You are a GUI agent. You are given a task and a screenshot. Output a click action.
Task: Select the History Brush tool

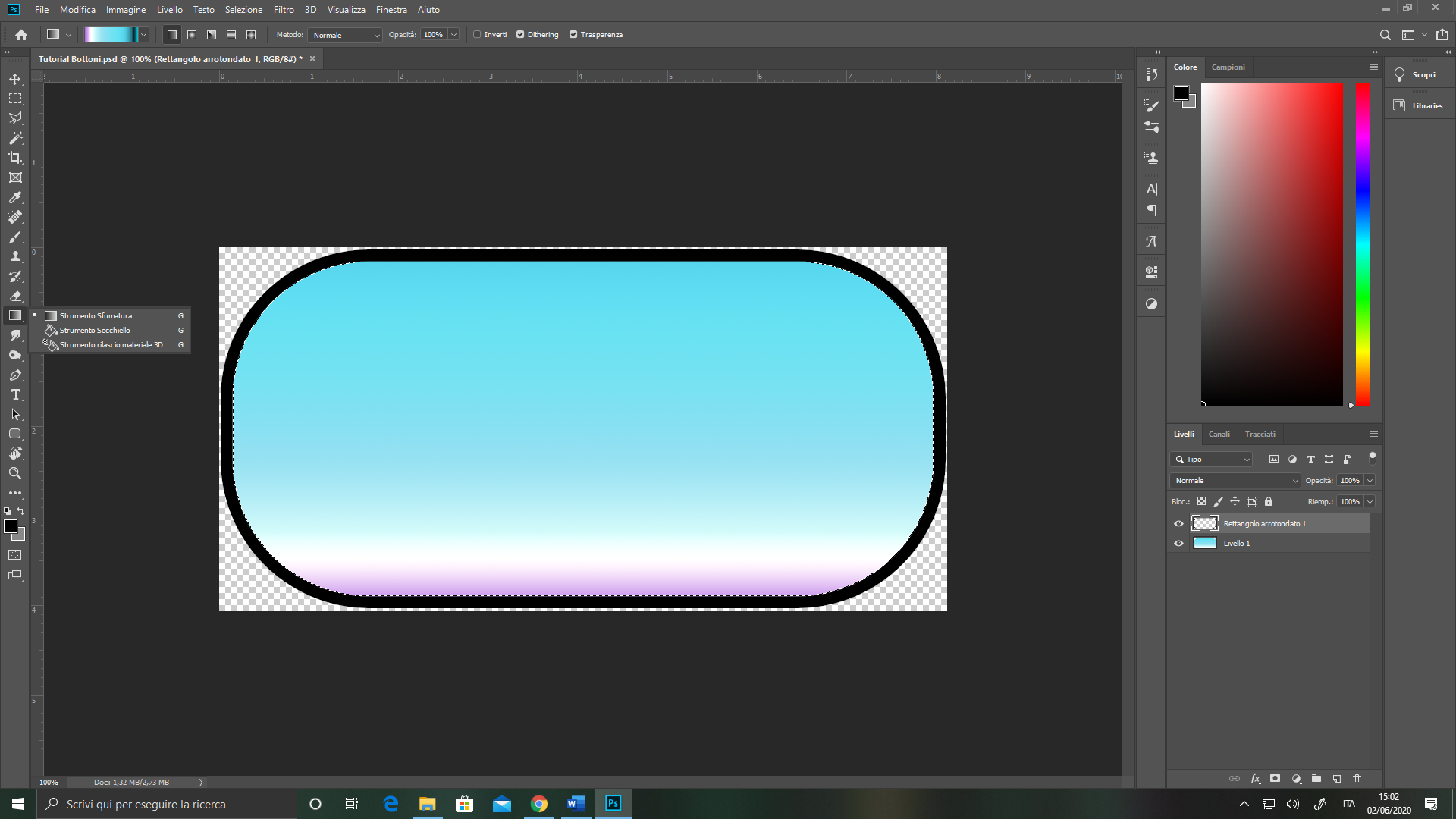coord(15,276)
